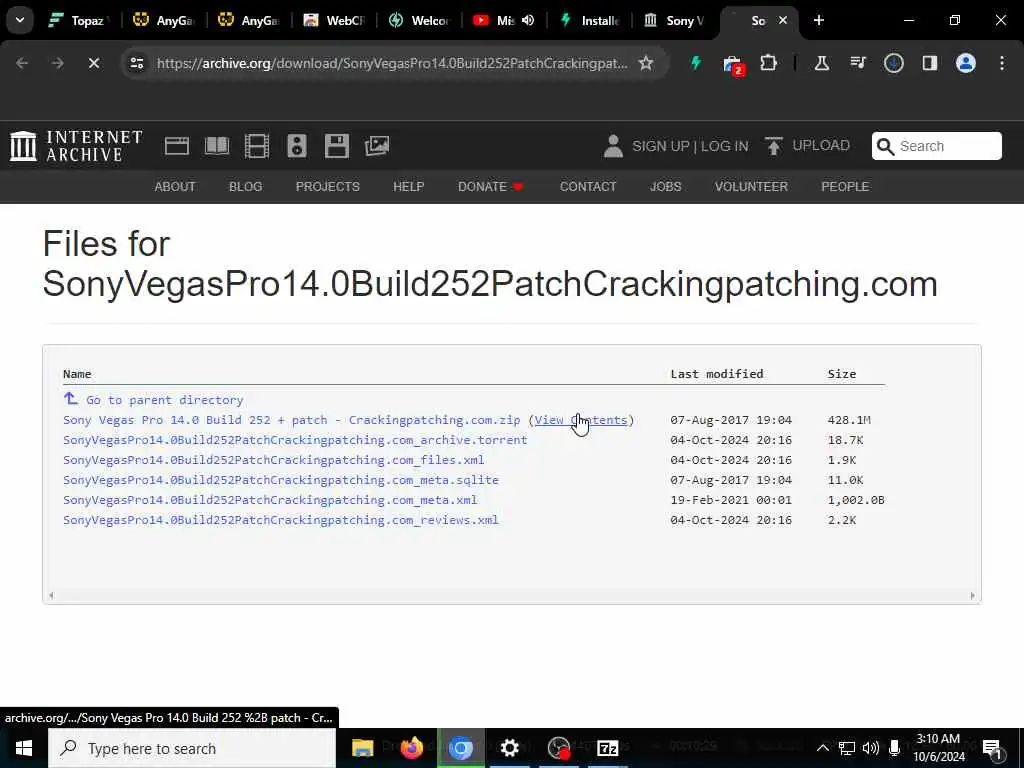Screen dimensions: 1024x768
Task: Switch to the Topaz tab
Action: click(77, 20)
